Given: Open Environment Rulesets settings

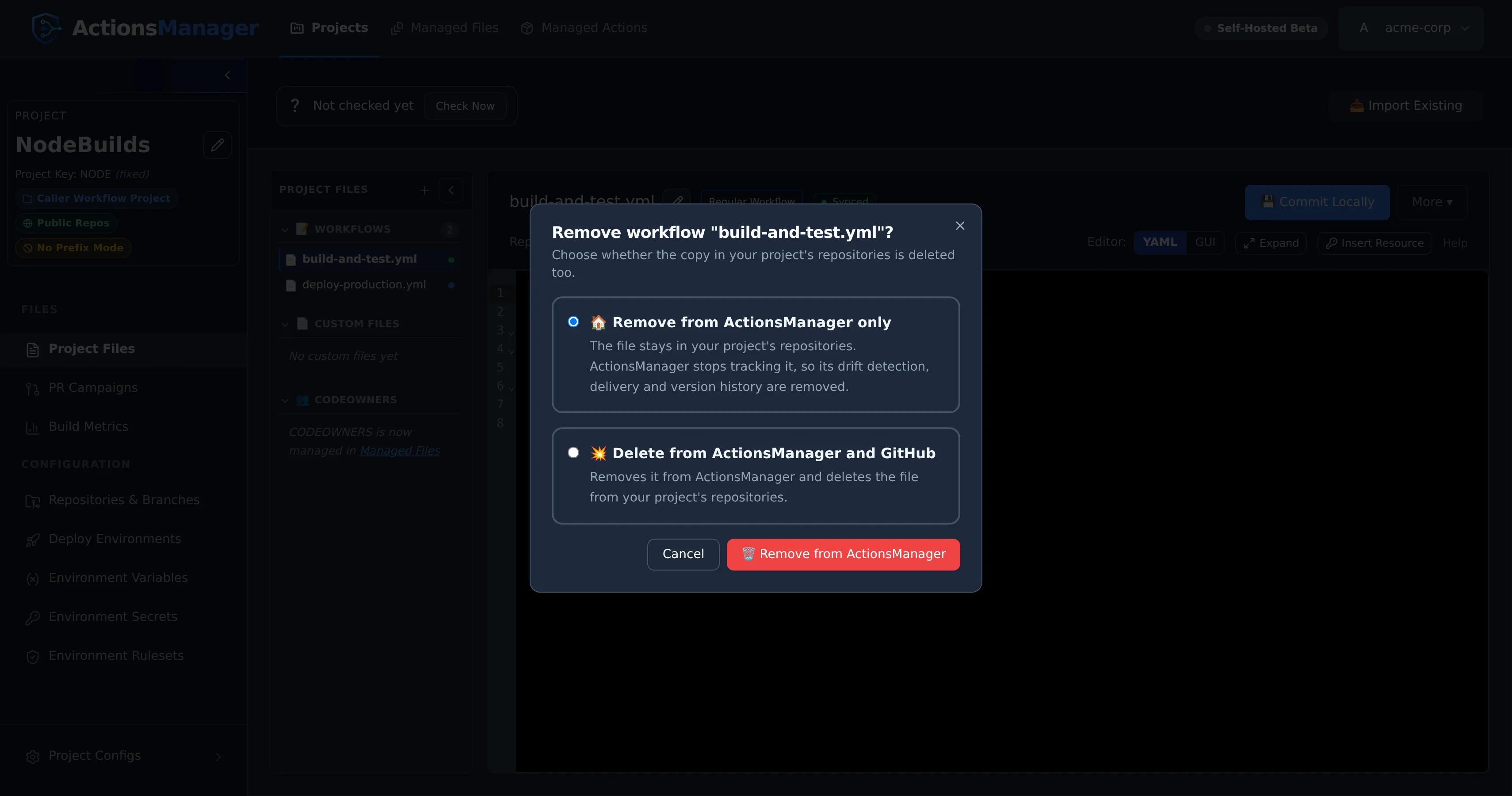Looking at the screenshot, I should [x=123, y=656].
